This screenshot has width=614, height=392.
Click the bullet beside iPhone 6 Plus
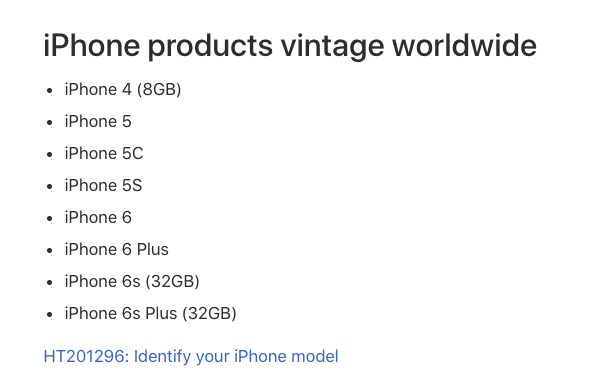click(x=49, y=251)
